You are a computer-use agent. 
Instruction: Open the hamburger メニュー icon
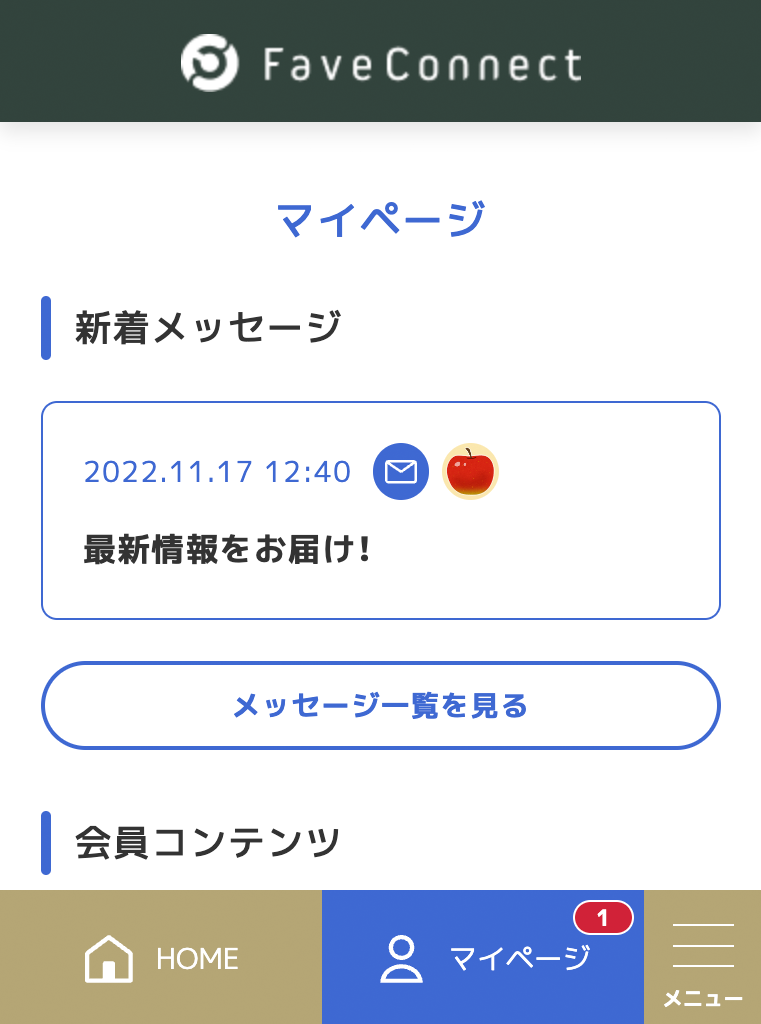click(x=703, y=946)
